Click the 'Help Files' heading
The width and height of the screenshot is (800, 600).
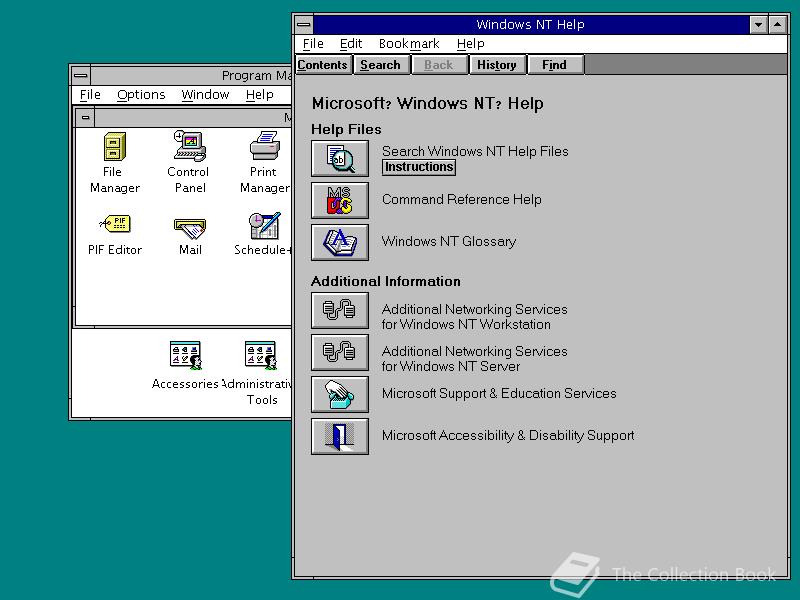pos(346,130)
